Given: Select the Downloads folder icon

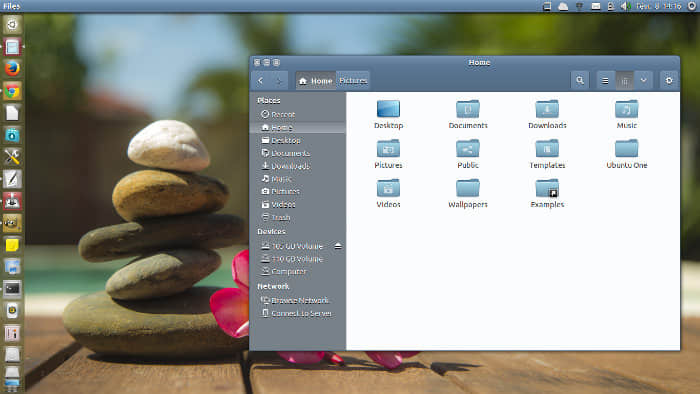Looking at the screenshot, I should tap(547, 109).
